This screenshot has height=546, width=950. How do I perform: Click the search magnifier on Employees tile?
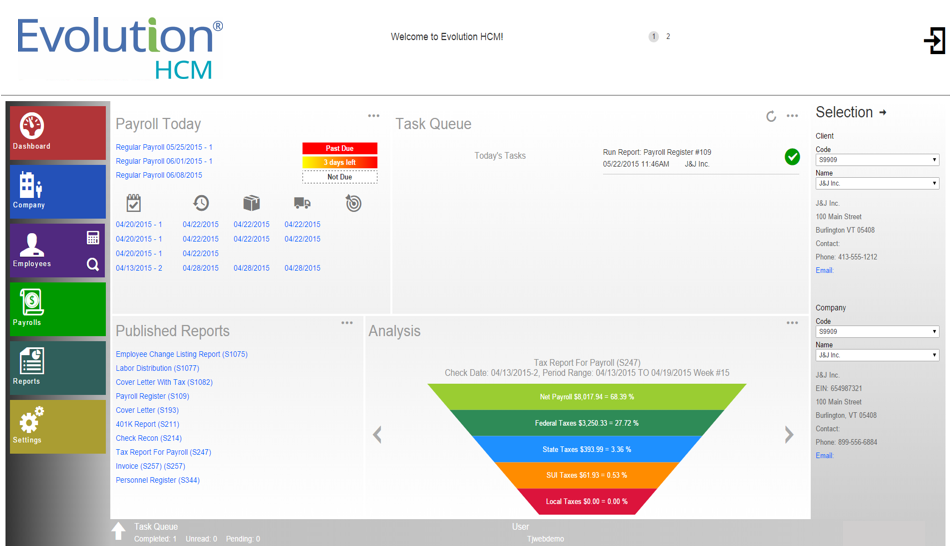93,264
